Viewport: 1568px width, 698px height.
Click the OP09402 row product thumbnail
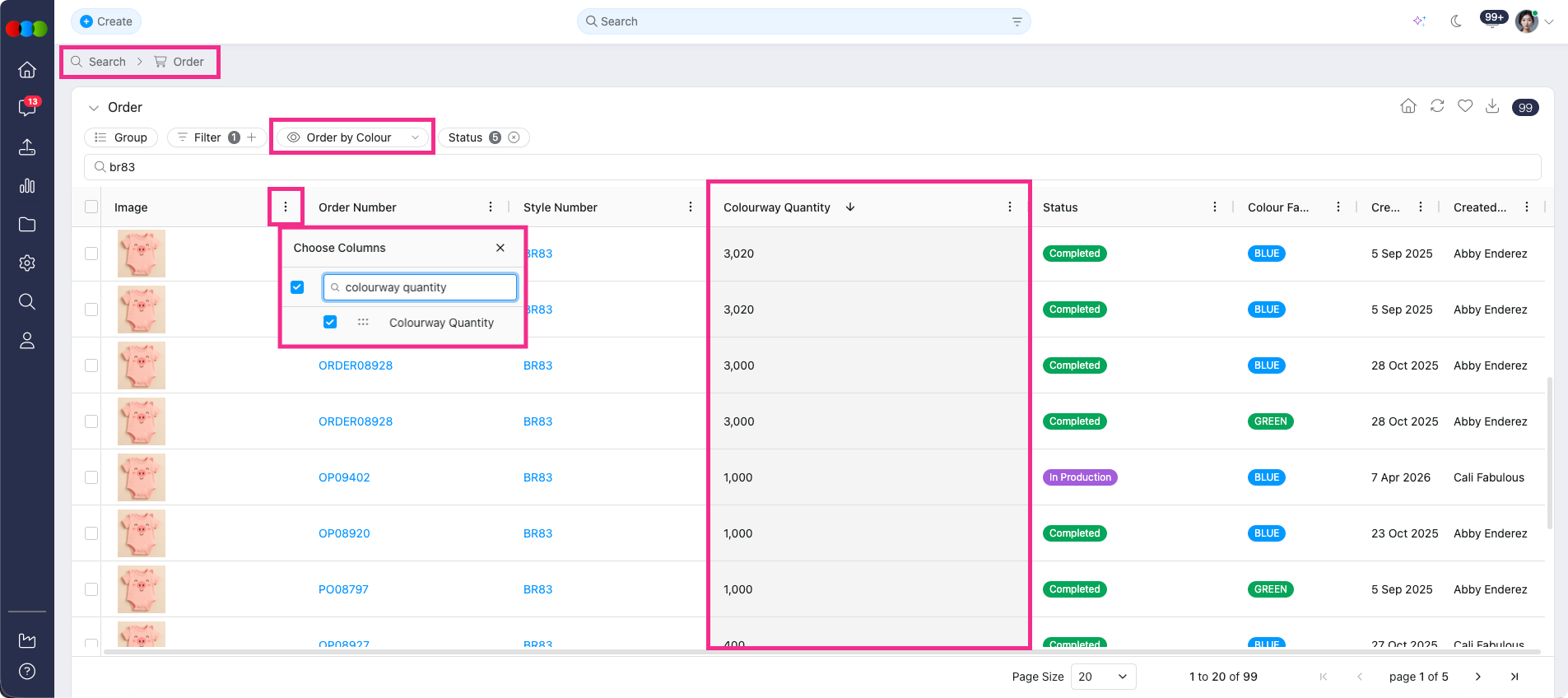142,477
